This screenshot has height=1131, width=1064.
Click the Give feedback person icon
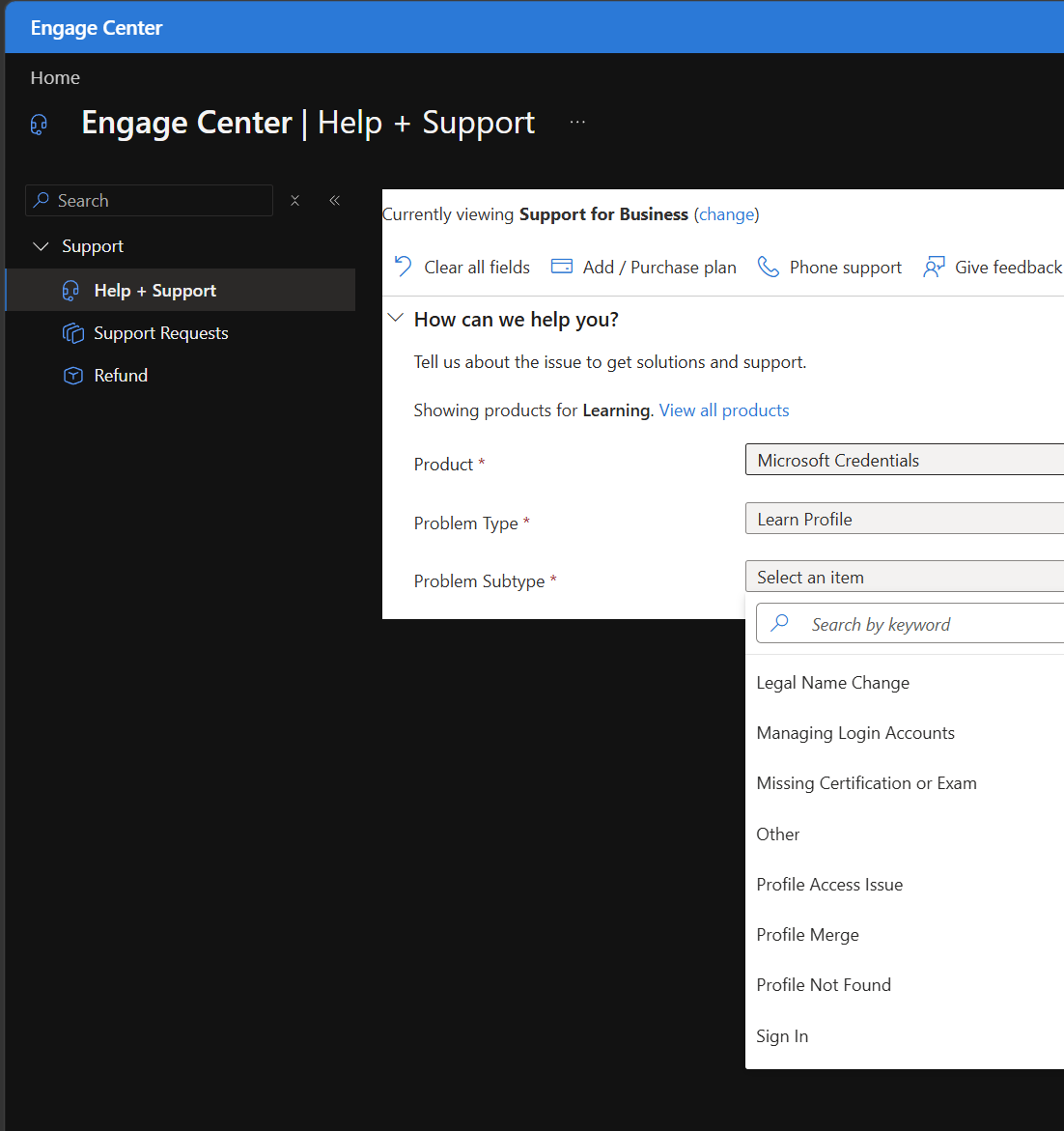[935, 267]
